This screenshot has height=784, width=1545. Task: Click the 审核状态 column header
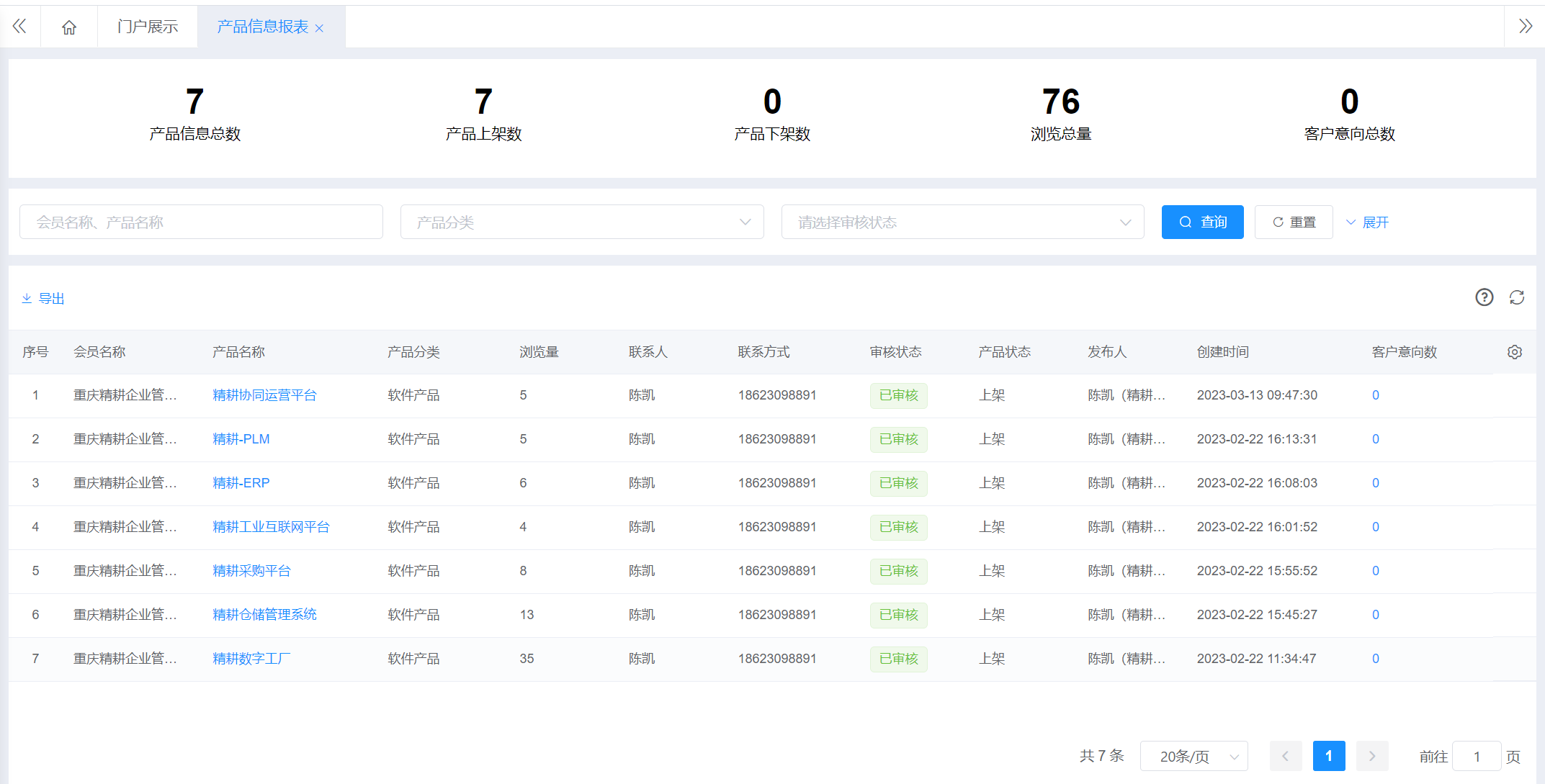click(x=895, y=352)
